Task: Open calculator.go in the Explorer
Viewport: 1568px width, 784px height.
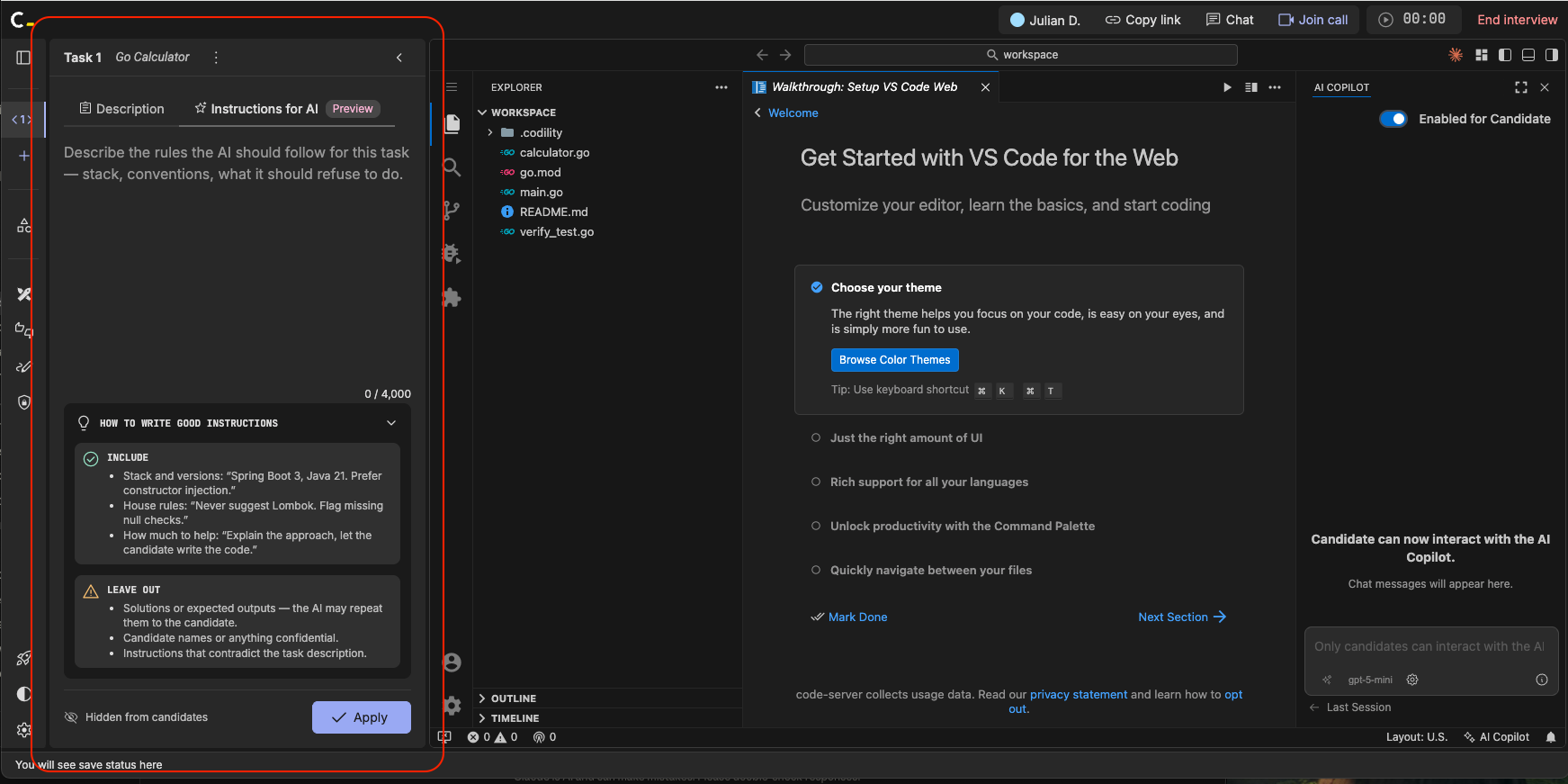Action: point(554,152)
